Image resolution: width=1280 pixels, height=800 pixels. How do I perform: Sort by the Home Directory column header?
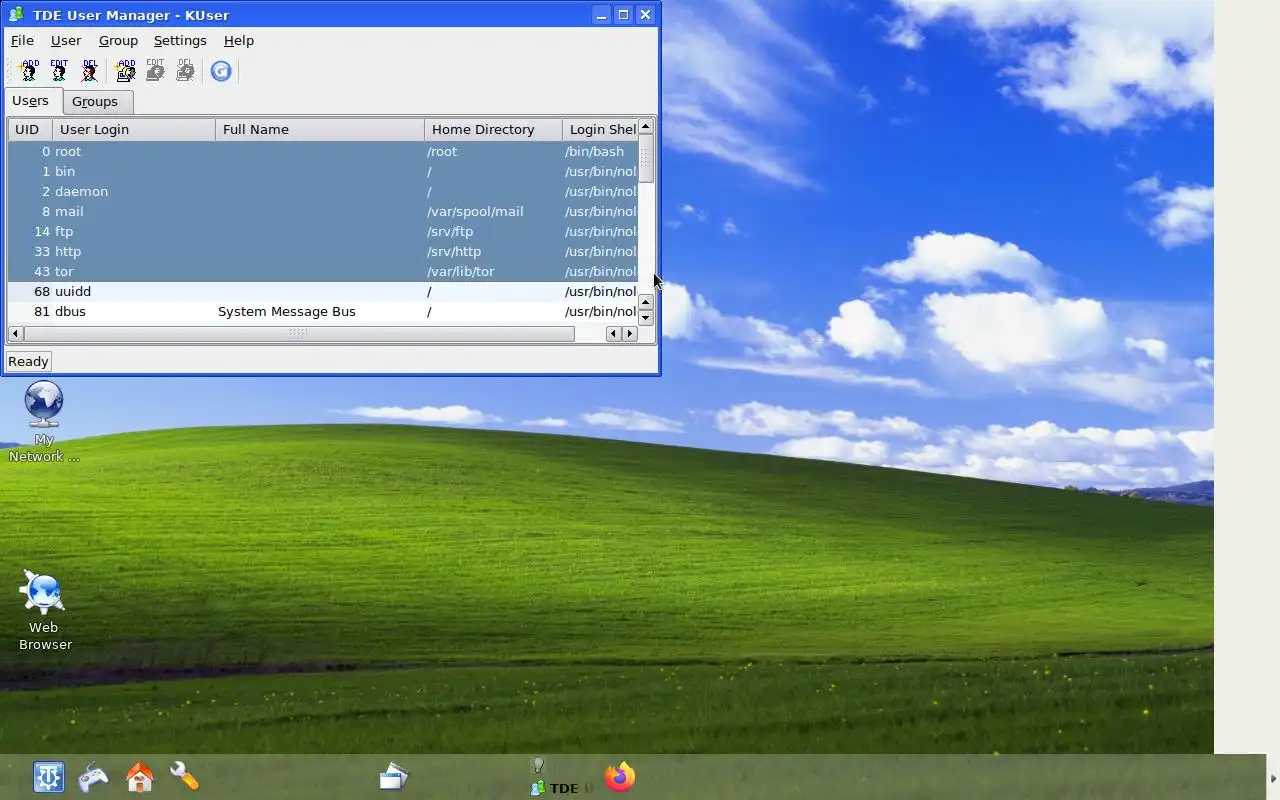tap(493, 129)
